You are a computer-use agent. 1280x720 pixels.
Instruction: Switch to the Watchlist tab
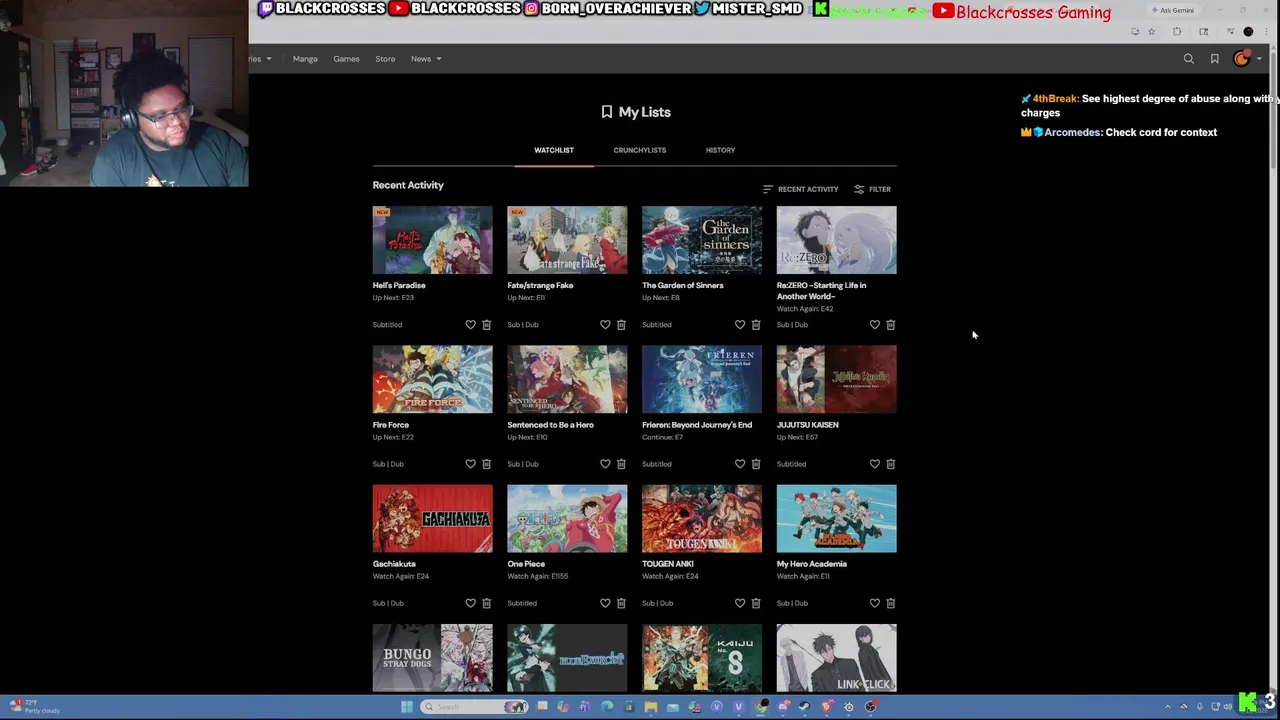[554, 150]
